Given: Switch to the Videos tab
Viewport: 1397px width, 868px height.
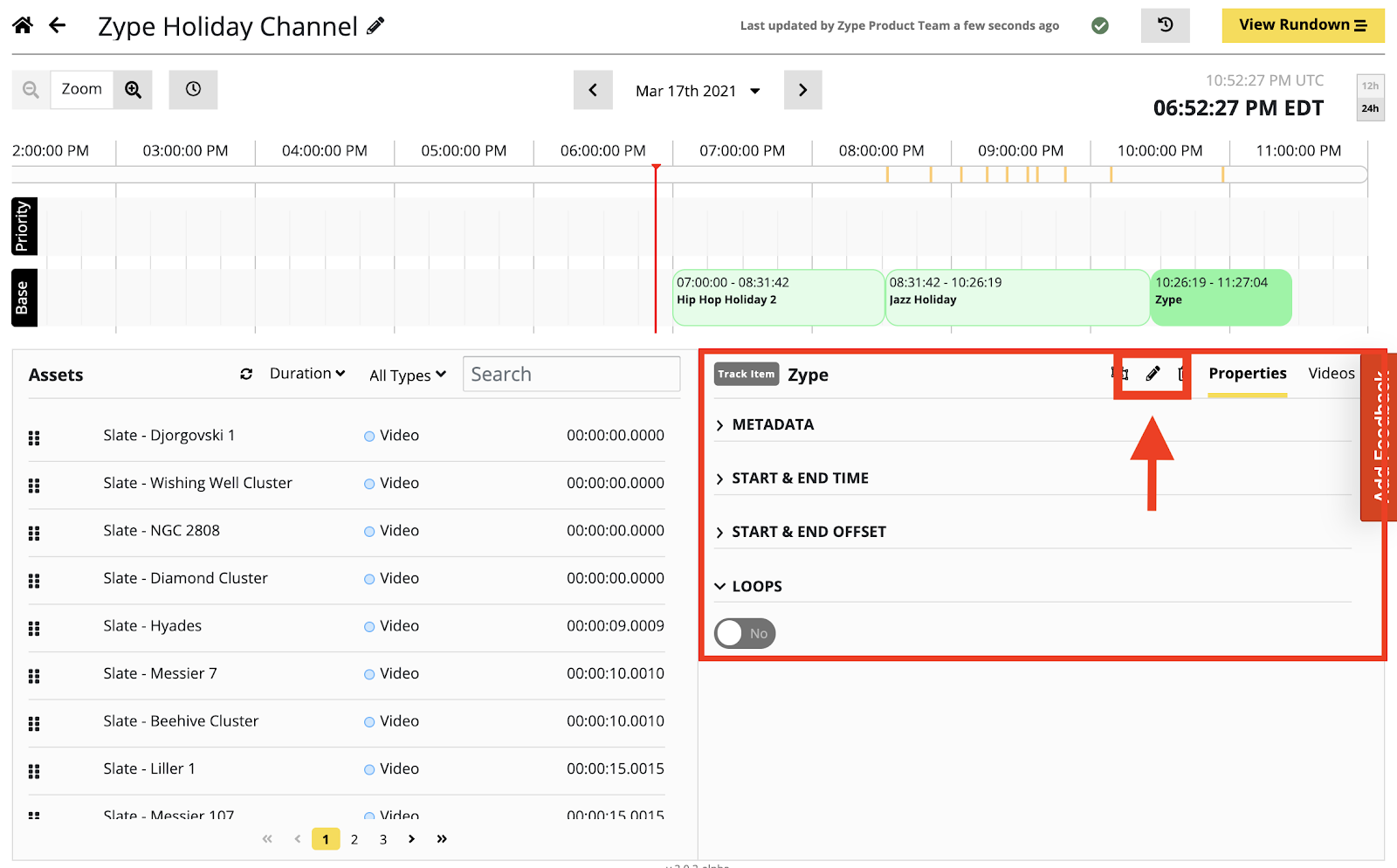Looking at the screenshot, I should 1332,374.
